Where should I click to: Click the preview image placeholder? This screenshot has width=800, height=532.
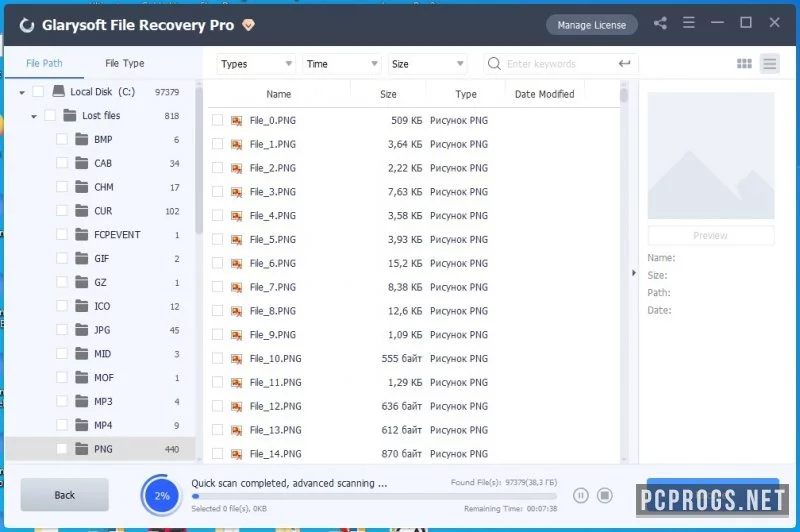pyautogui.click(x=711, y=156)
